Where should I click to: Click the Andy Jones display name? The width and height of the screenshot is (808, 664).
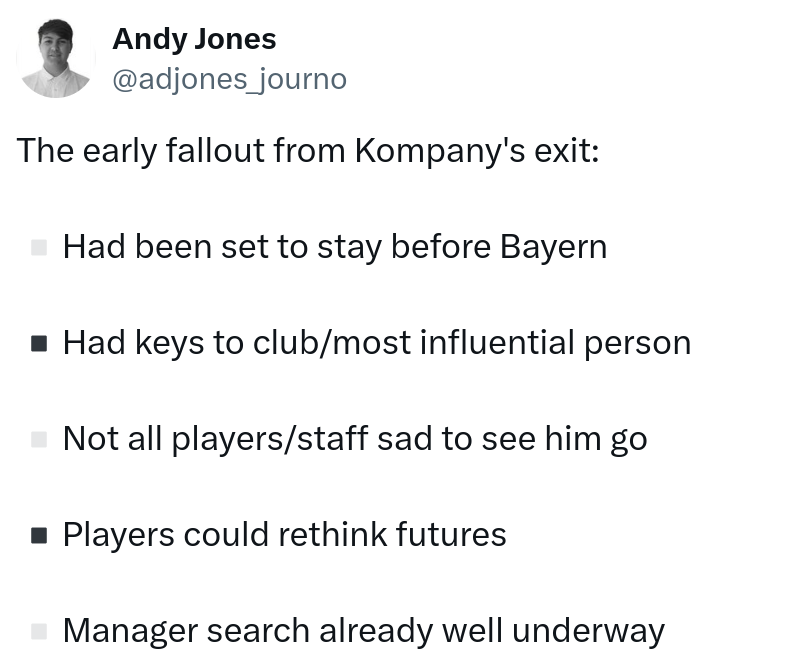click(x=194, y=40)
